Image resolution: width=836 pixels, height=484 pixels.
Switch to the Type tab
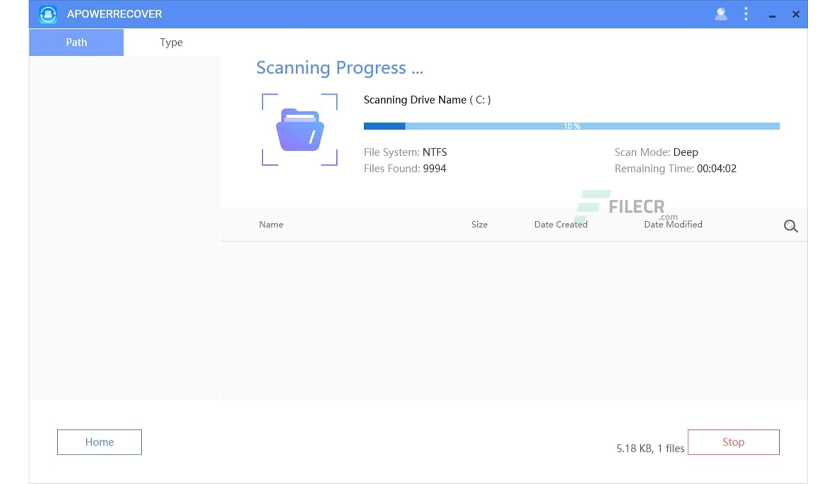[x=171, y=42]
